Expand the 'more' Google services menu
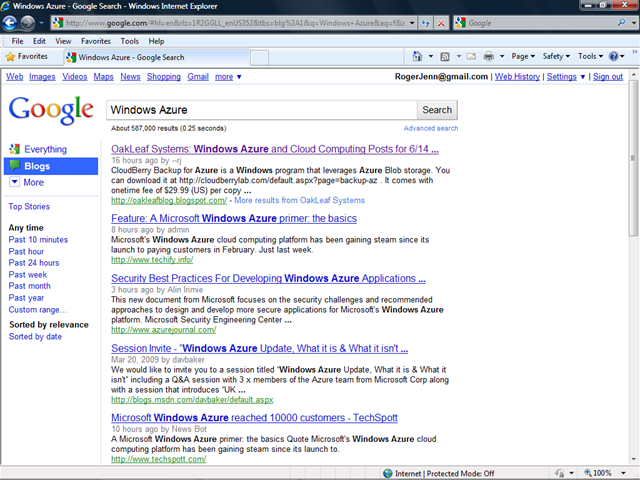Viewport: 640px width, 480px height. [x=228, y=77]
